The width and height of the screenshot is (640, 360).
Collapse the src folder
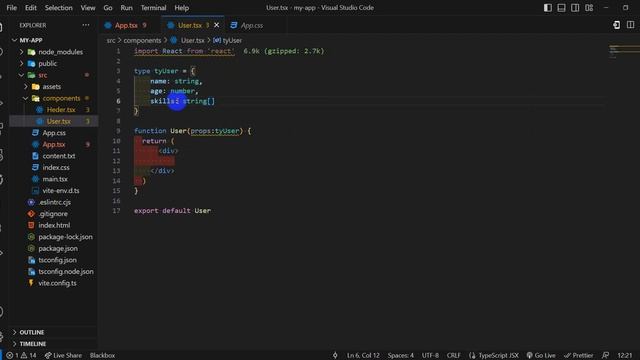22,75
